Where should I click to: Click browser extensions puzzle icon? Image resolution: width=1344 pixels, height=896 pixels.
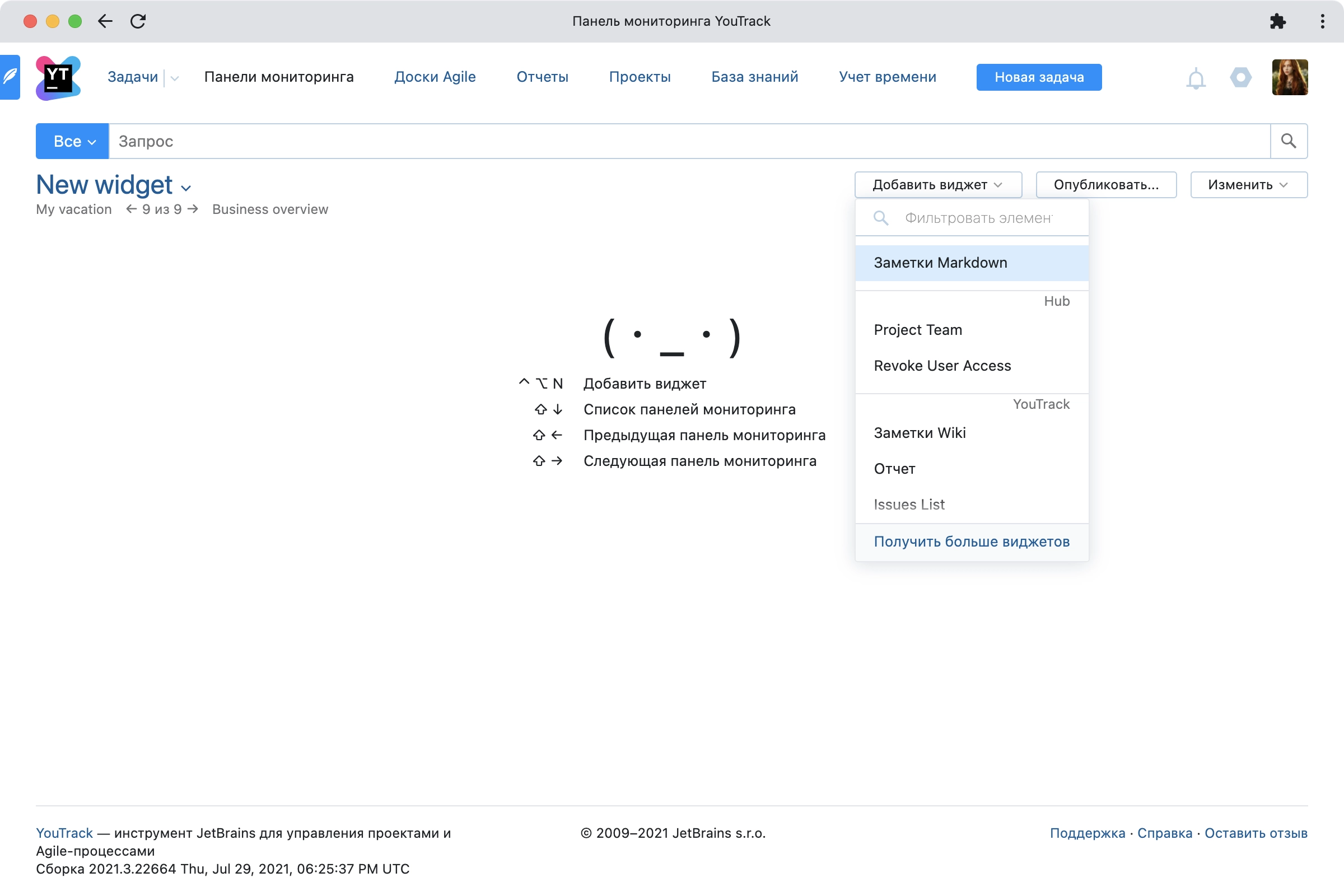pos(1278,22)
